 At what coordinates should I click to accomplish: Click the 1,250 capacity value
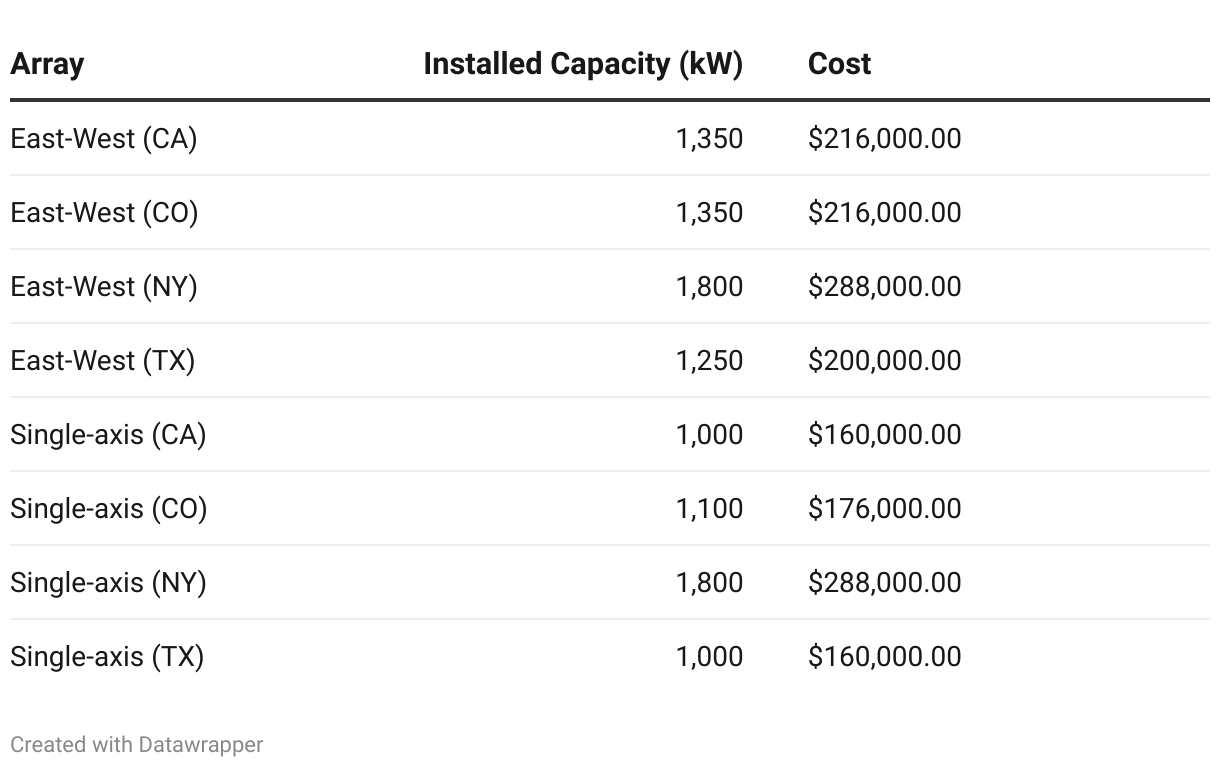point(709,361)
